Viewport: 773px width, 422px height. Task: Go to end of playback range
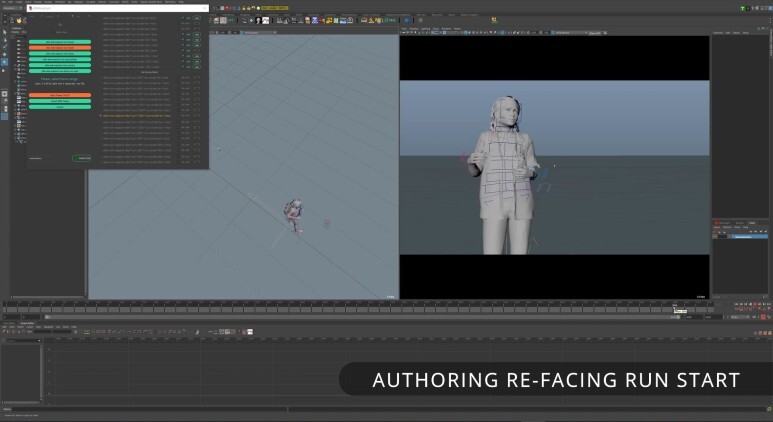(x=770, y=305)
